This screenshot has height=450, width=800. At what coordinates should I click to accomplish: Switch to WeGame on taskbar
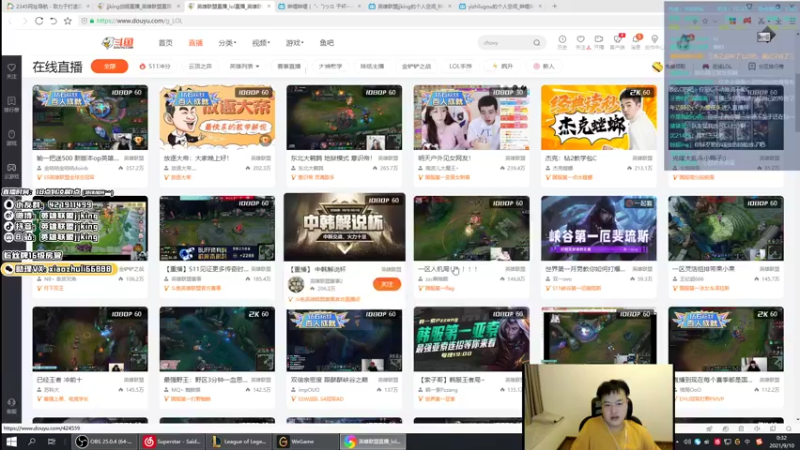306,441
